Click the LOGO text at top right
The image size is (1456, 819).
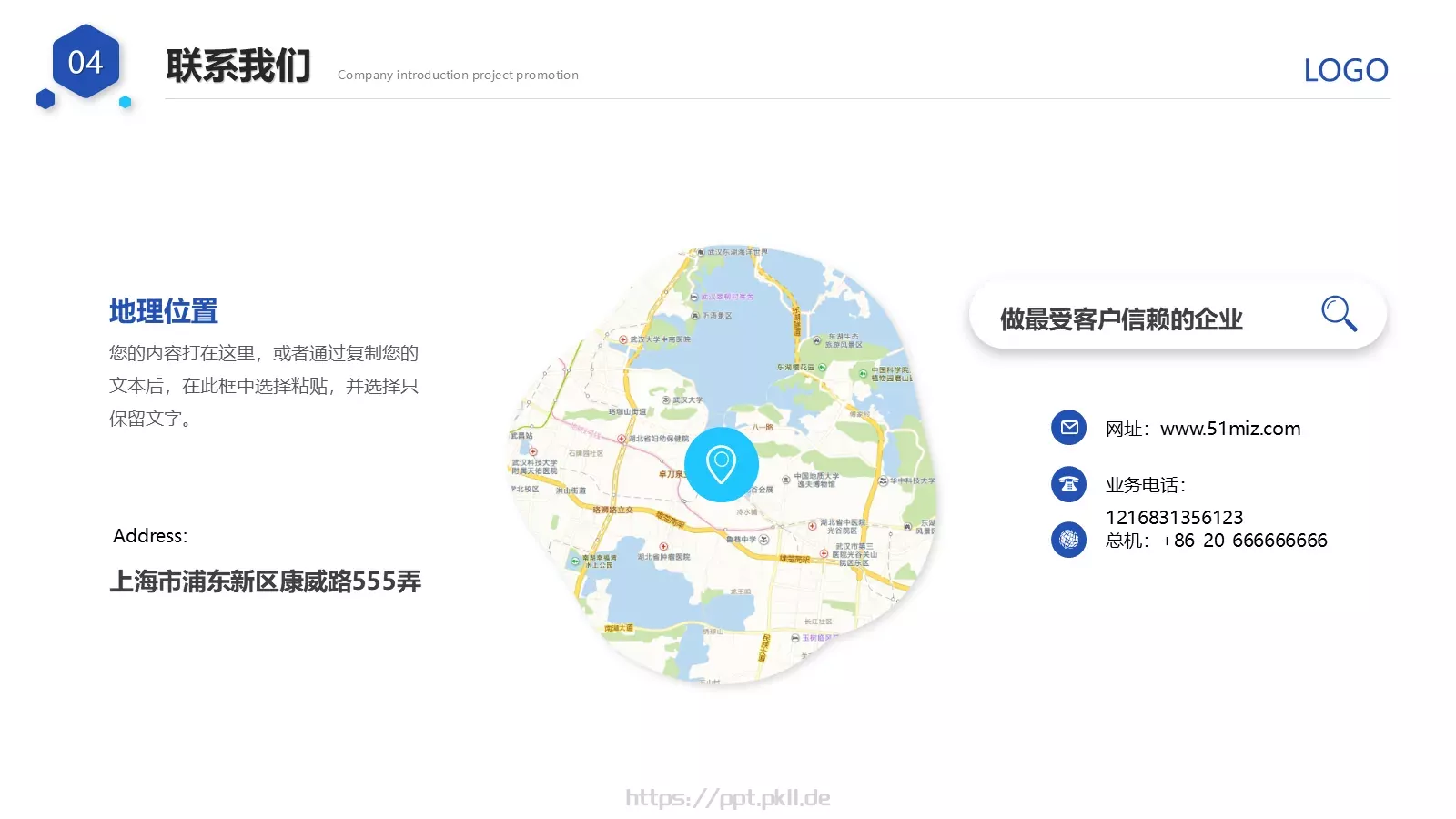[x=1346, y=70]
